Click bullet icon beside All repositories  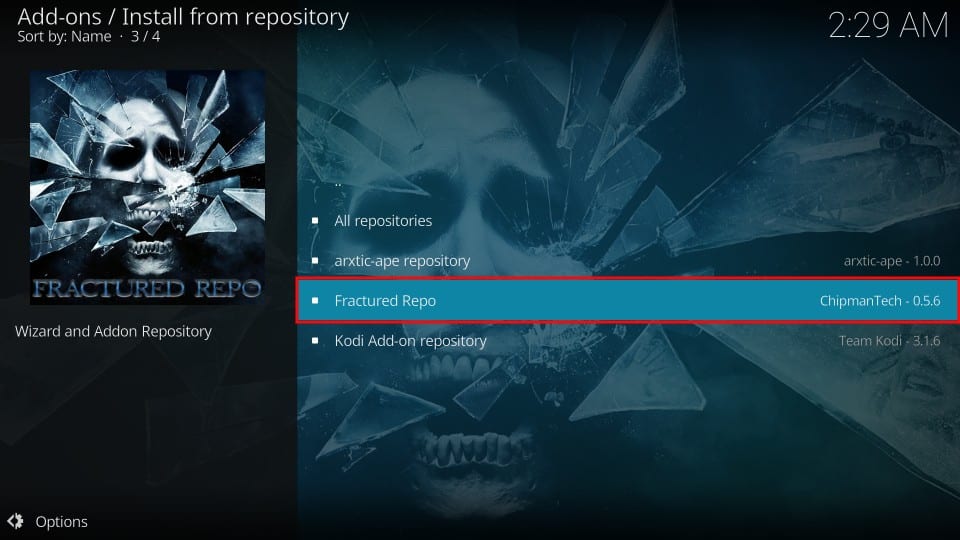(x=315, y=220)
